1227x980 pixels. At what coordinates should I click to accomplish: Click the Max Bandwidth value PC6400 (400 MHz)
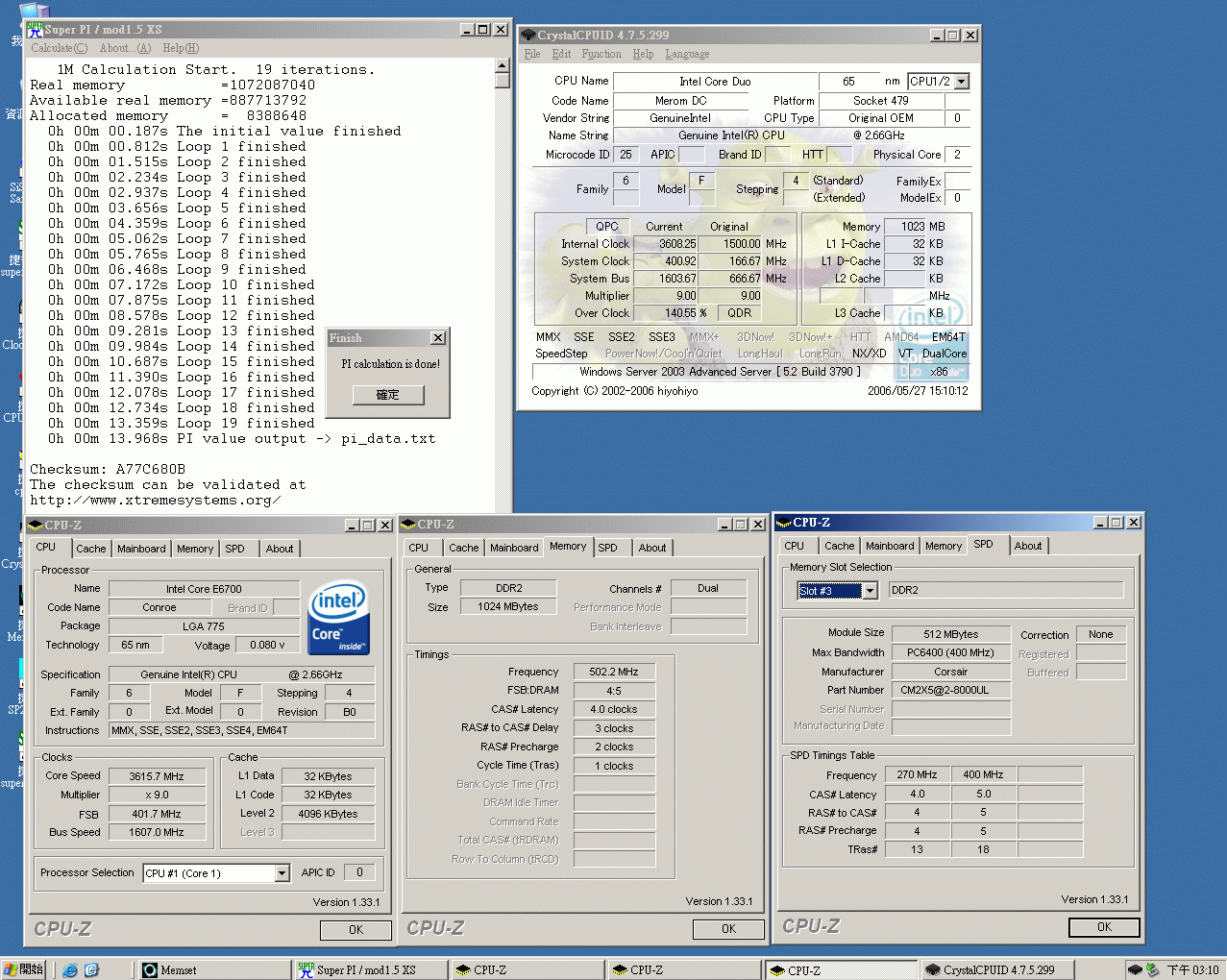(x=951, y=652)
